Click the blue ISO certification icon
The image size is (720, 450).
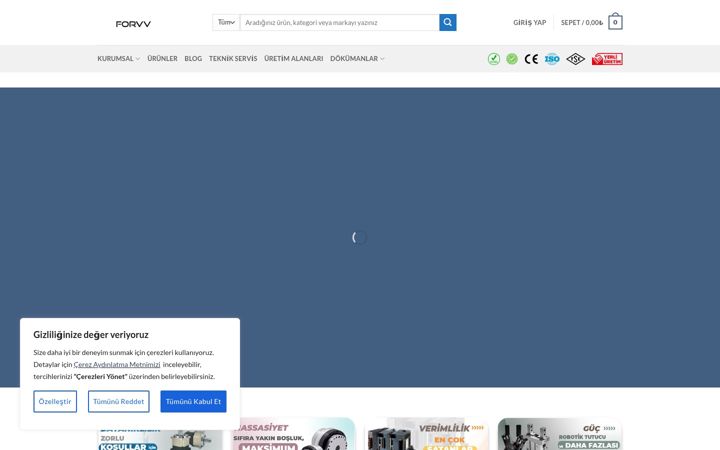tap(552, 59)
